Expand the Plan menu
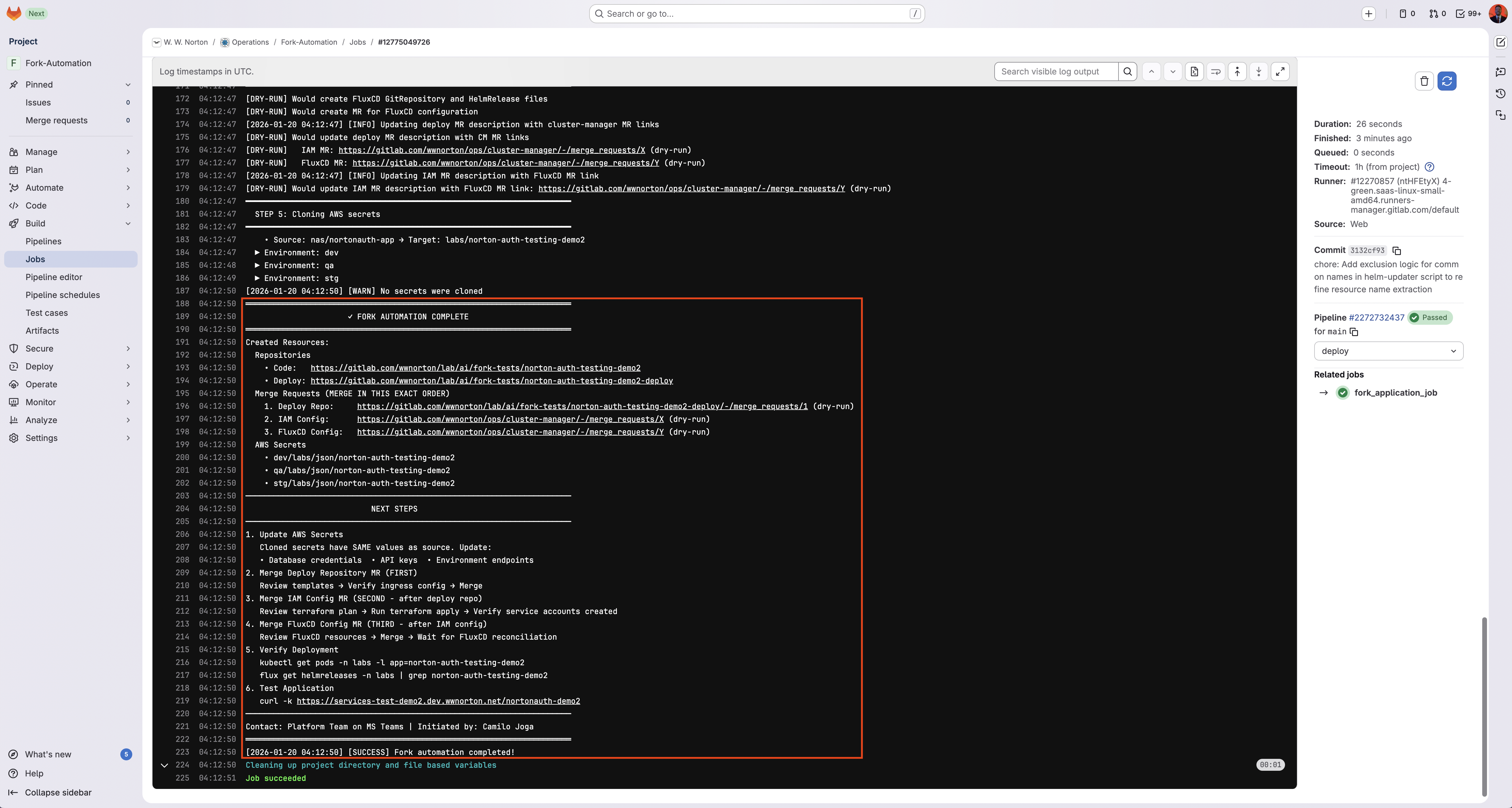 coord(70,170)
